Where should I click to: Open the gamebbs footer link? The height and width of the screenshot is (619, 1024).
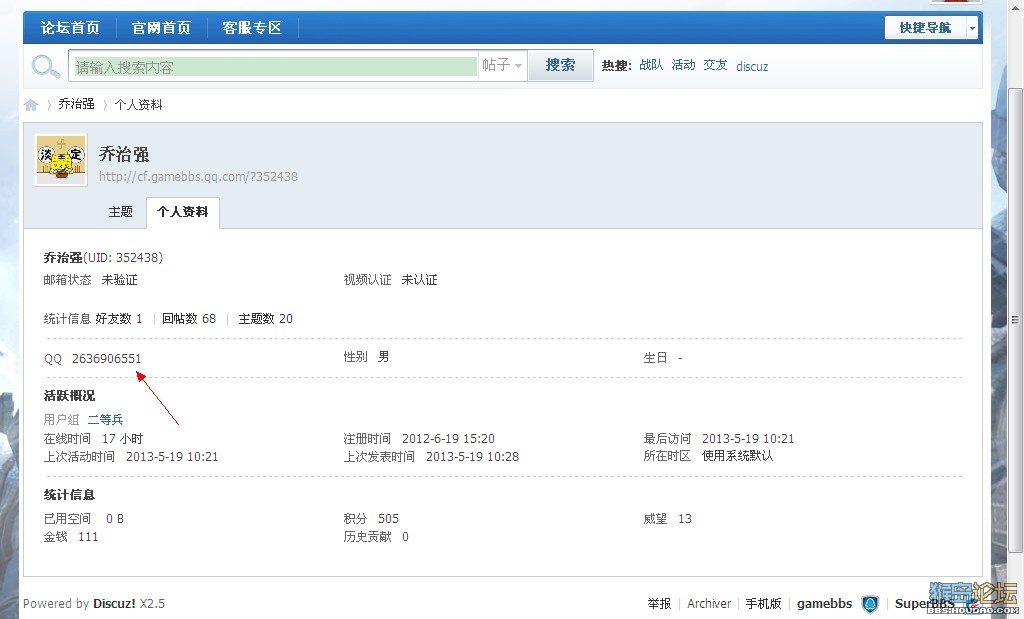coord(824,603)
